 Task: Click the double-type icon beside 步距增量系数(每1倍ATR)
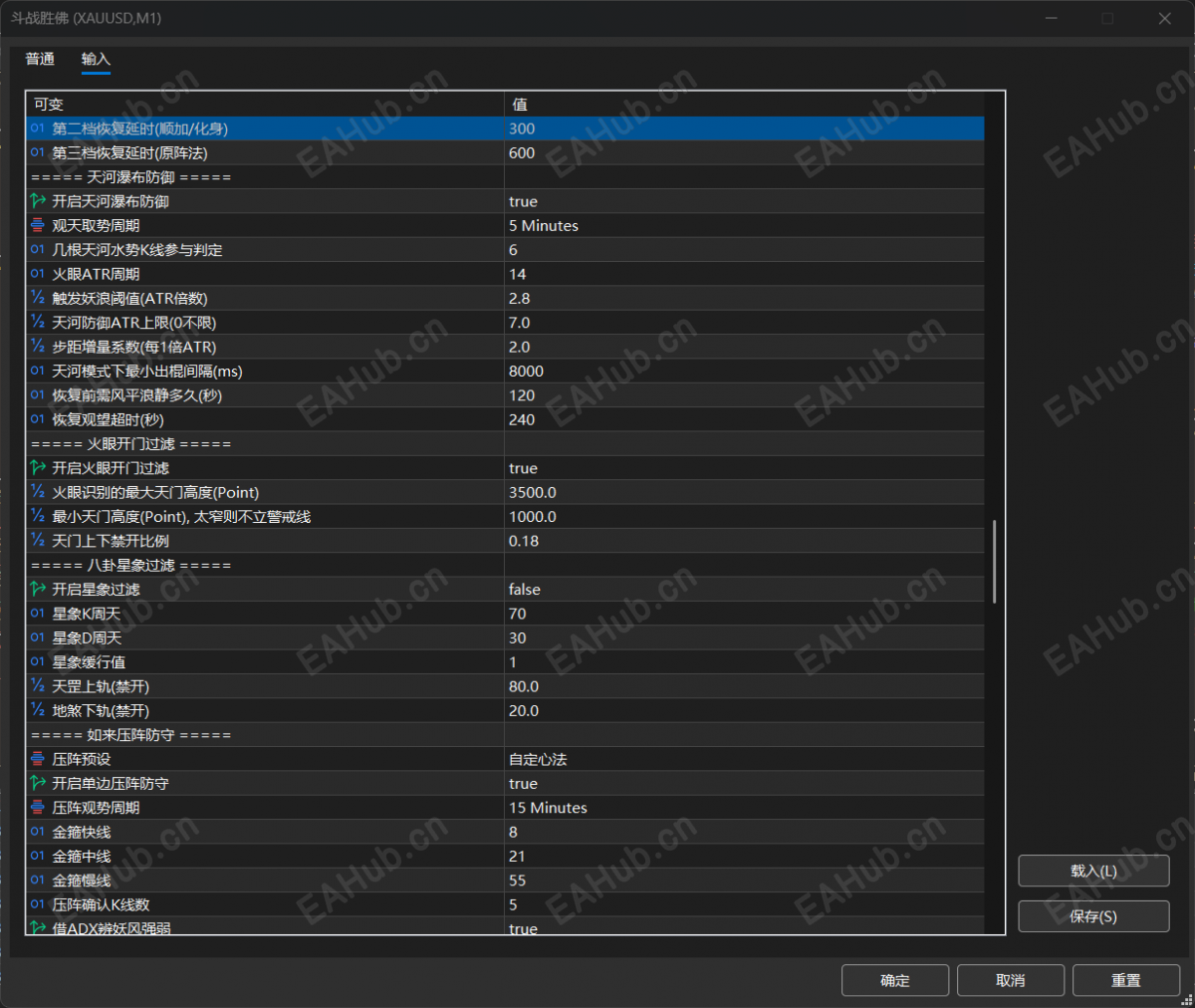(x=38, y=347)
